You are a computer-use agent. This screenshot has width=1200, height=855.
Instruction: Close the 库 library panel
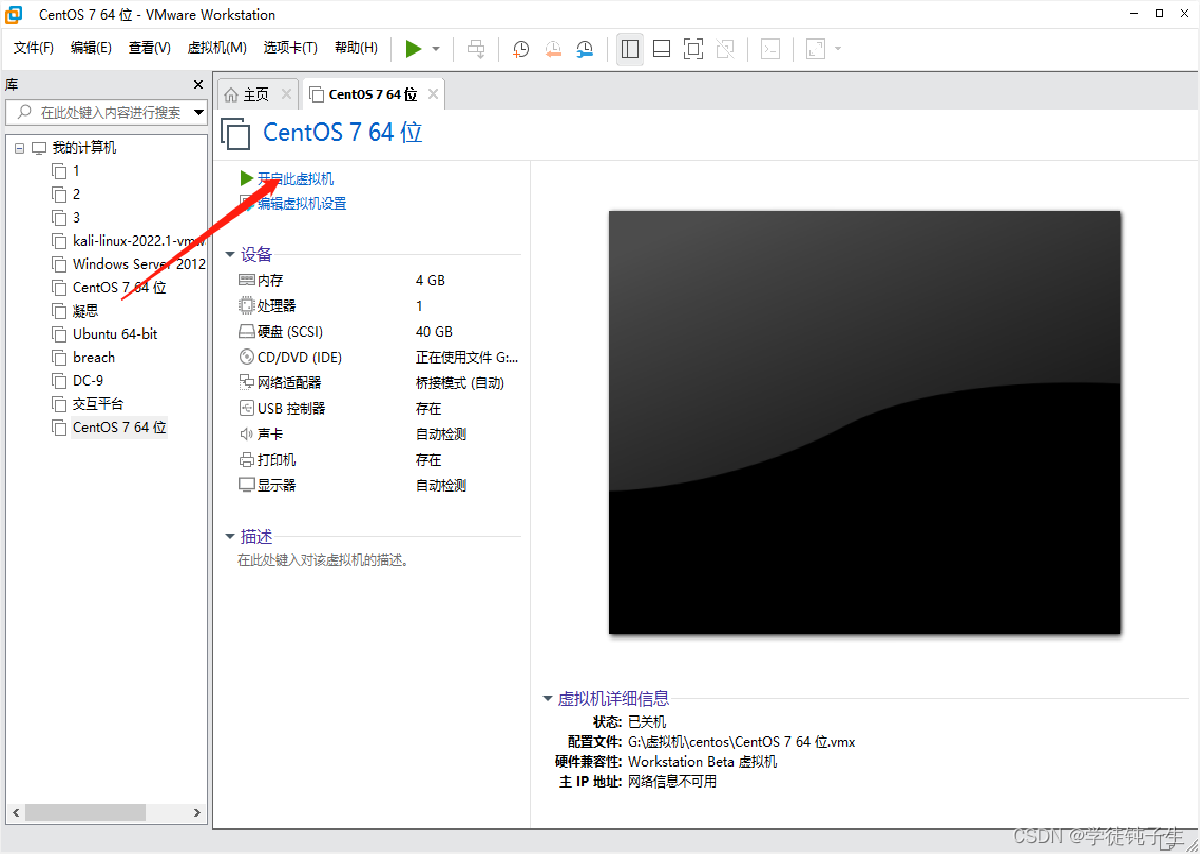pyautogui.click(x=198, y=85)
